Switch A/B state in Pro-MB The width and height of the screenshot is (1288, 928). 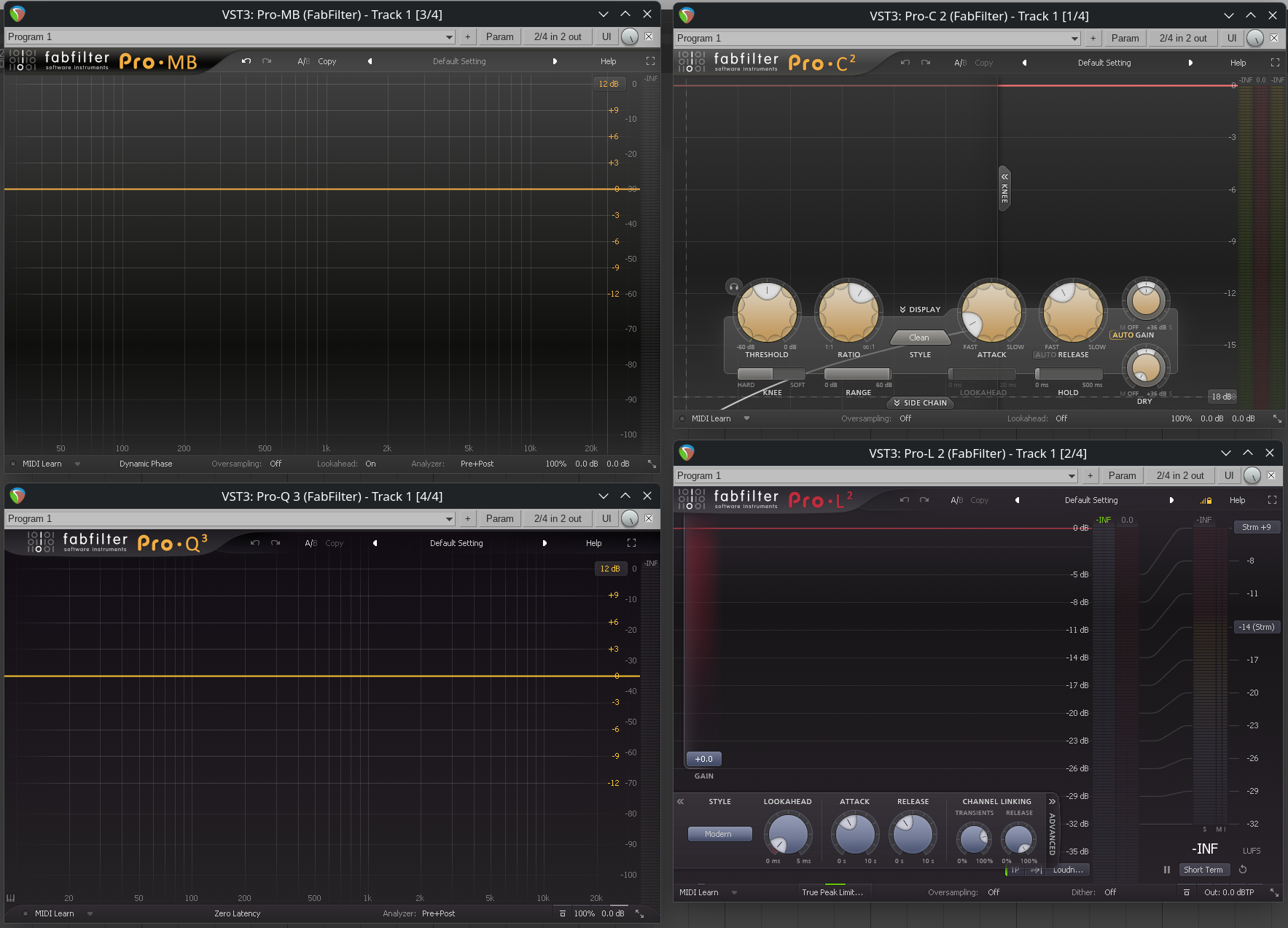[x=303, y=61]
